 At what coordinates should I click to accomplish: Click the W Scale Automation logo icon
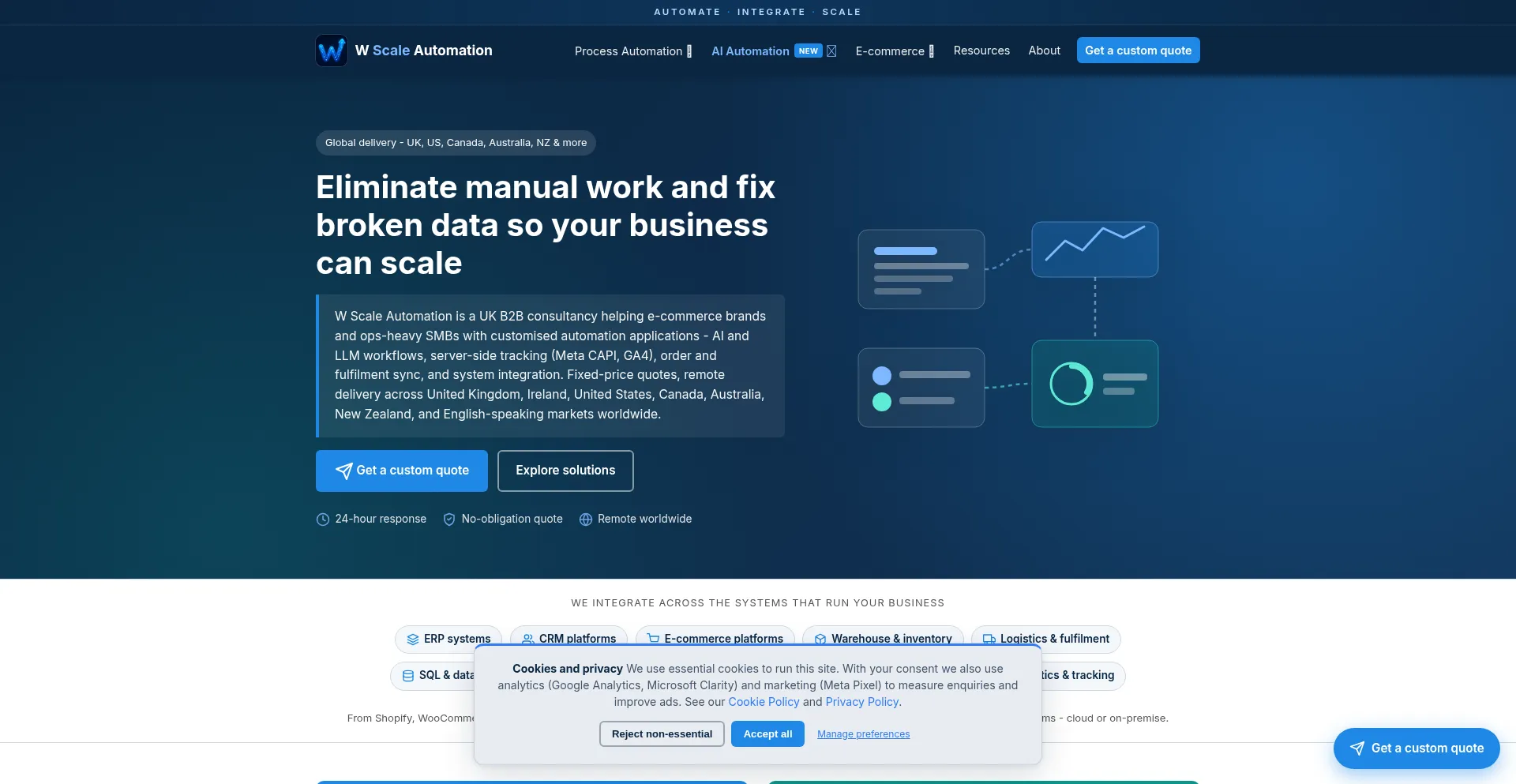tap(332, 51)
